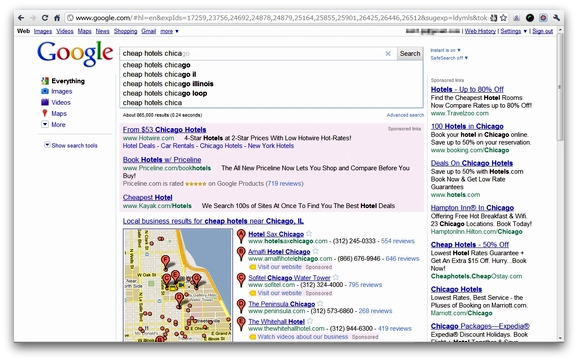The height and width of the screenshot is (361, 578).
Task: Open News in top navigation bar
Action: click(x=102, y=31)
